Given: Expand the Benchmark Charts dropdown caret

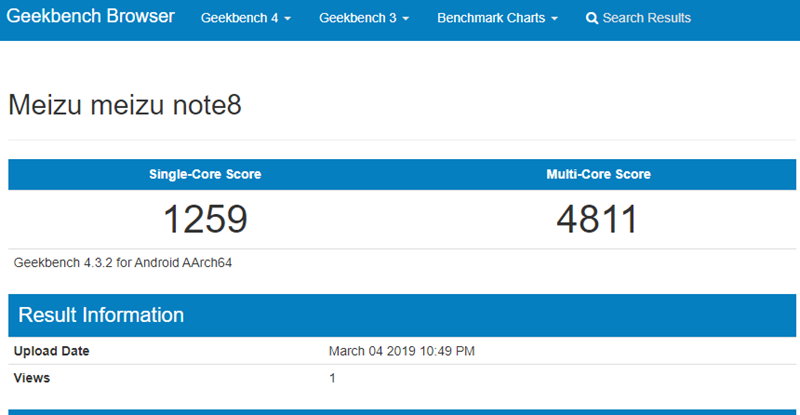Looking at the screenshot, I should coord(554,19).
